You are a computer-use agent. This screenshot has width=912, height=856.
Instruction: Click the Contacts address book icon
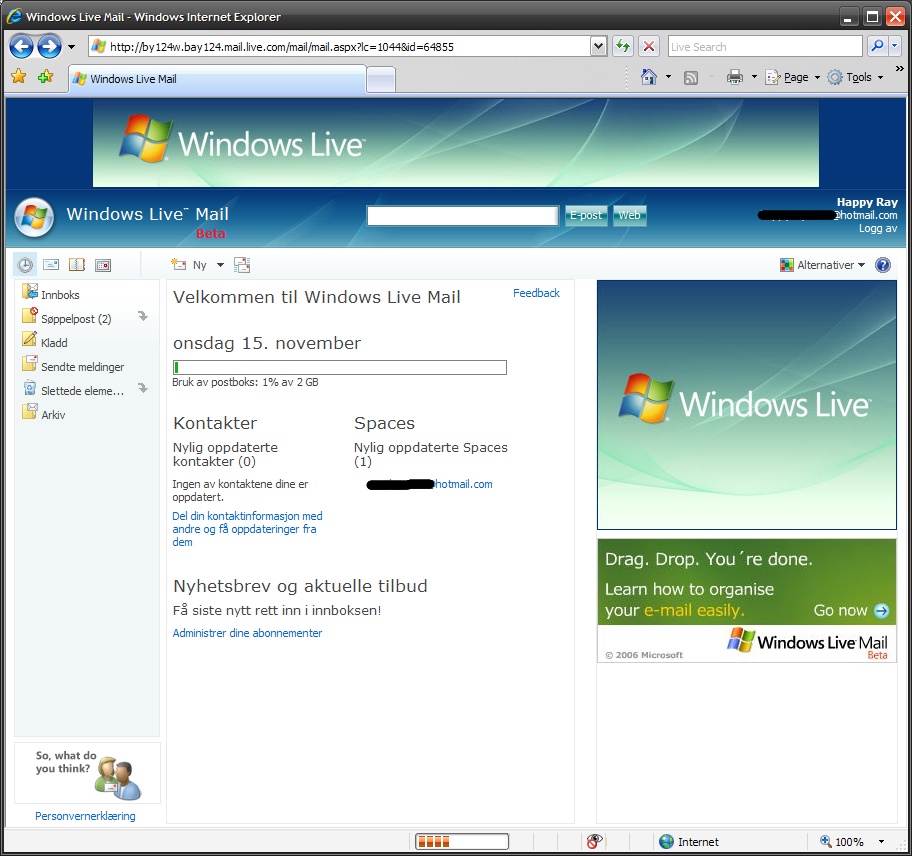tap(77, 265)
